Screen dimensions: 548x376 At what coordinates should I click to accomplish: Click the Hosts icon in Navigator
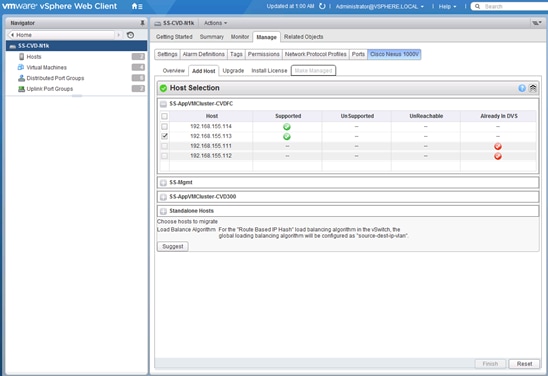(22, 57)
